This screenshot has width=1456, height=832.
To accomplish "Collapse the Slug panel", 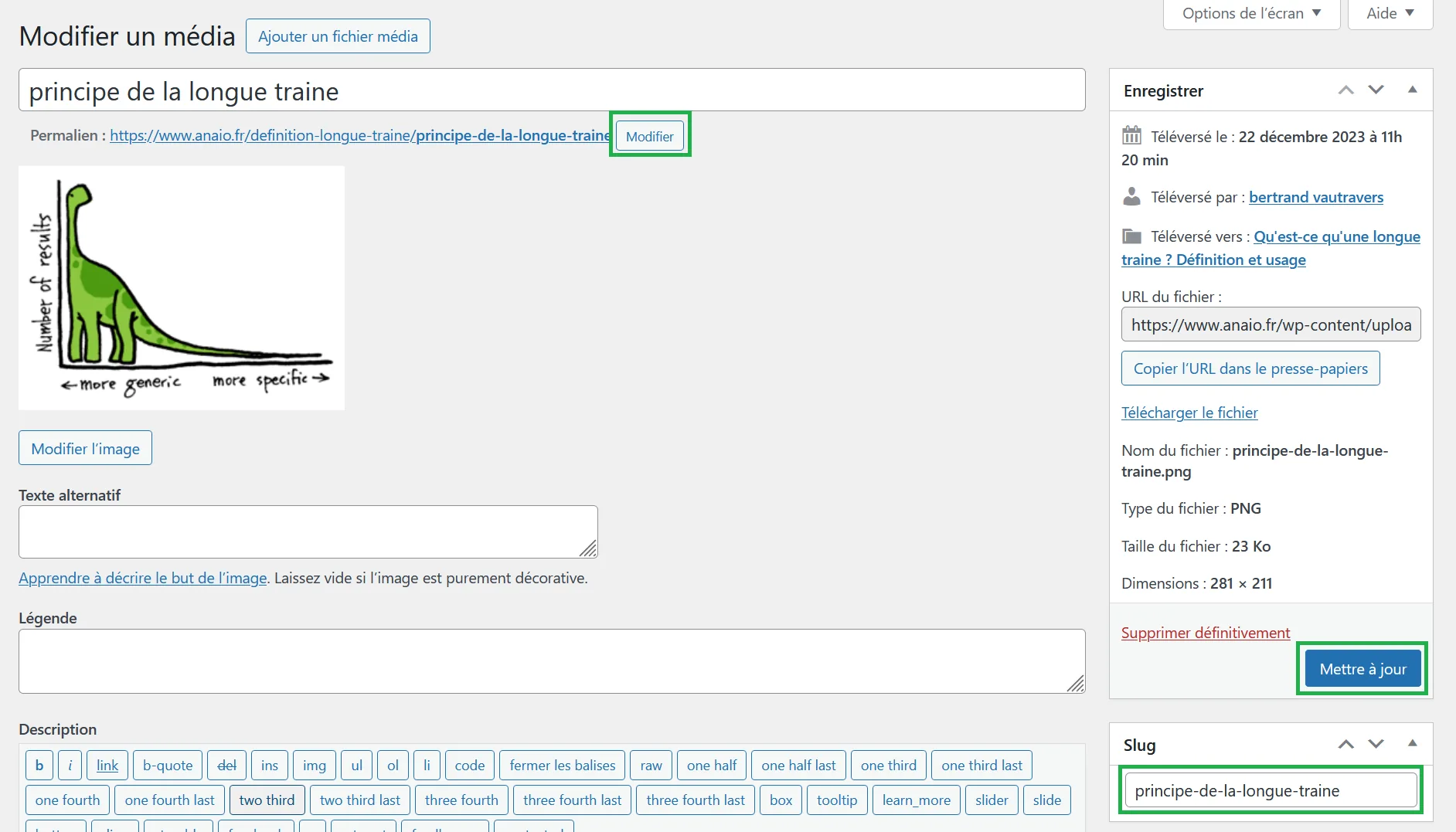I will point(1412,745).
